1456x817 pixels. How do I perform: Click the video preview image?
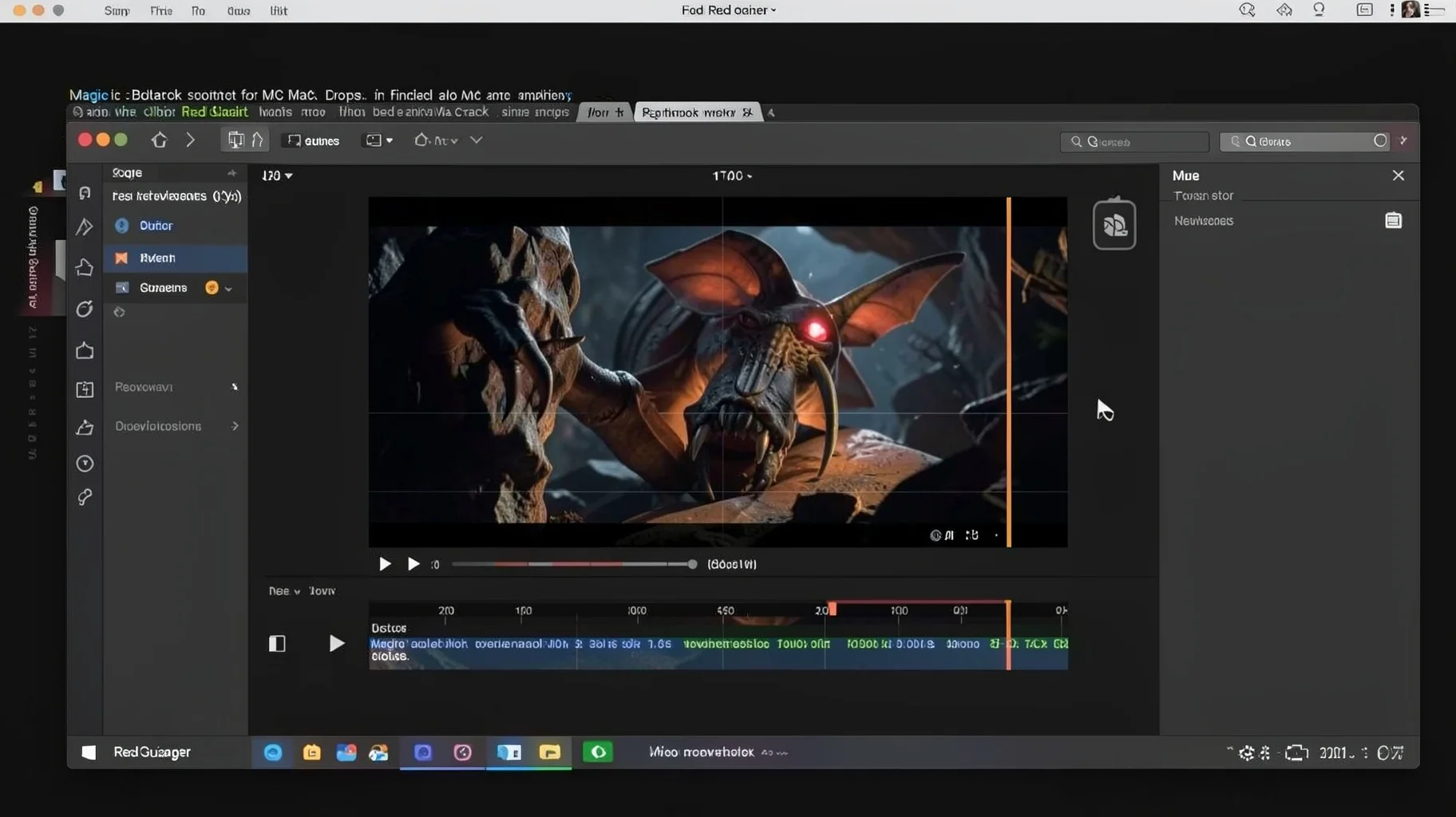tap(718, 372)
